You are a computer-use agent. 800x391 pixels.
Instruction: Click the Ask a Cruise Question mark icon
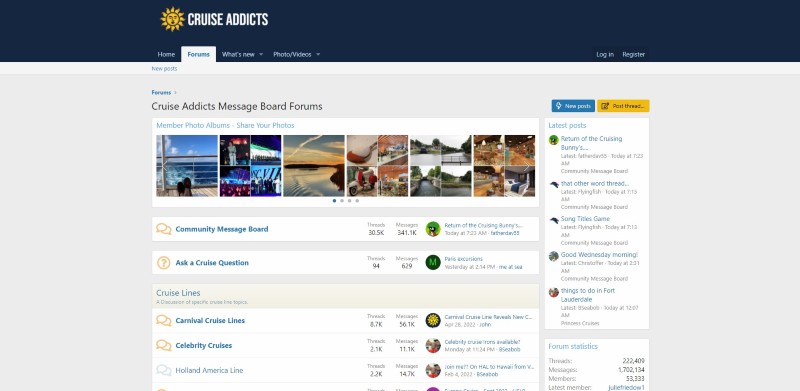tap(163, 263)
